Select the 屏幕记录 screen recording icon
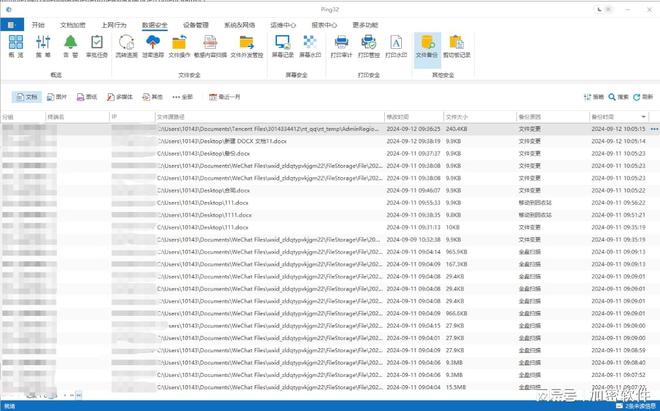 coord(282,46)
